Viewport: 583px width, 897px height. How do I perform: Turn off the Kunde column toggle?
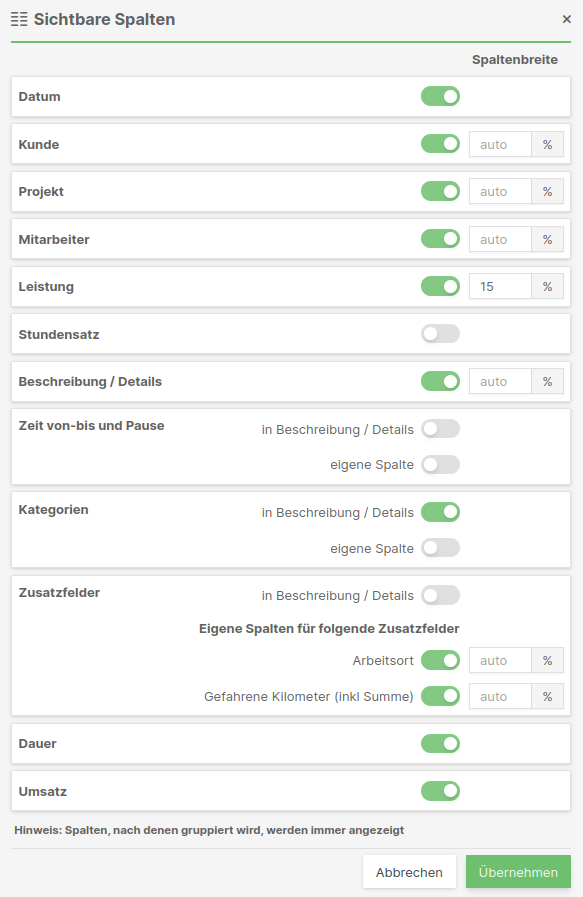[440, 144]
